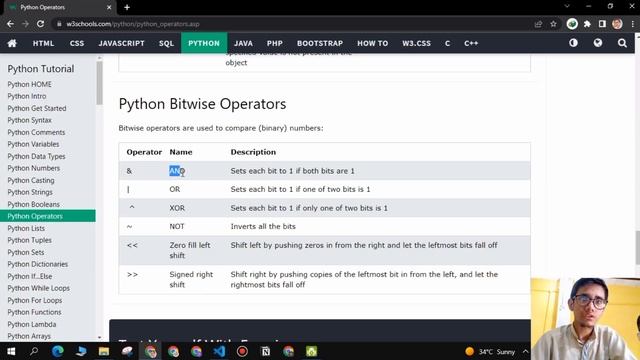Open Python Strings link
Image resolution: width=640 pixels, height=360 pixels.
tap(30, 192)
